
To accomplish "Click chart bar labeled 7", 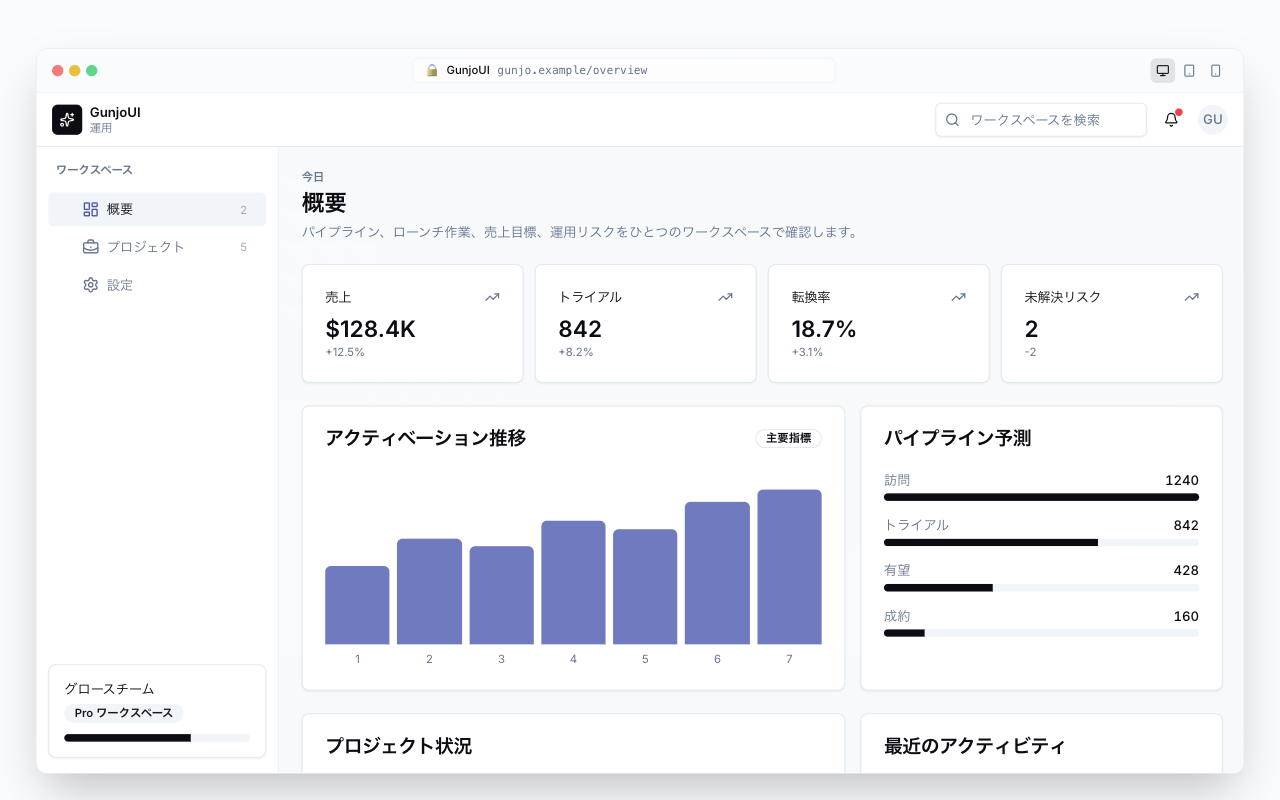I will click(x=789, y=567).
